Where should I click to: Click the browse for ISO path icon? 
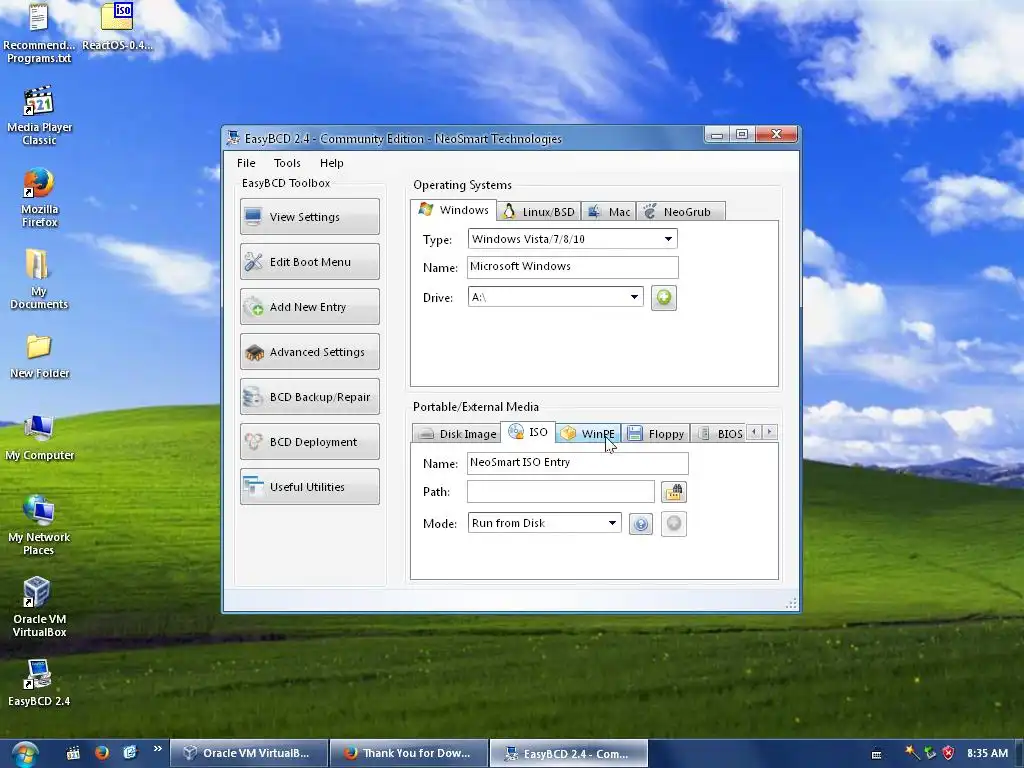click(674, 492)
